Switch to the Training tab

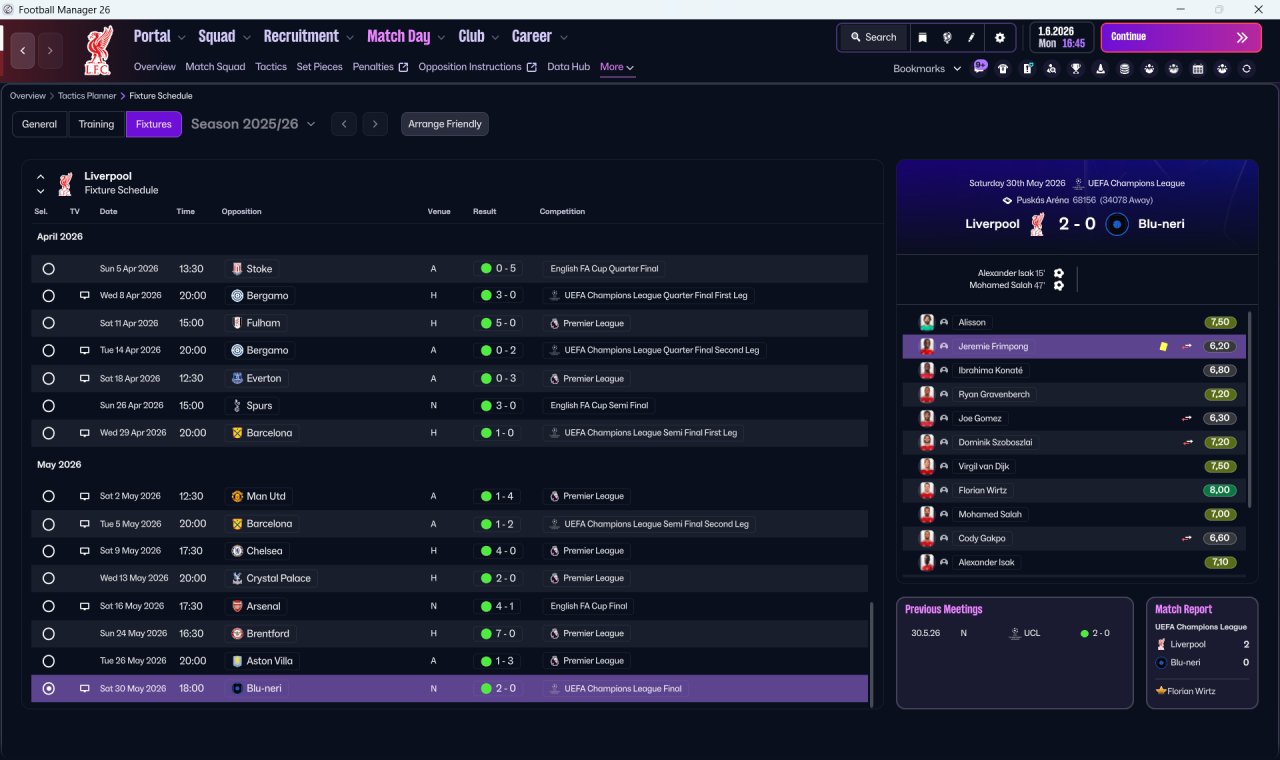pyautogui.click(x=96, y=124)
